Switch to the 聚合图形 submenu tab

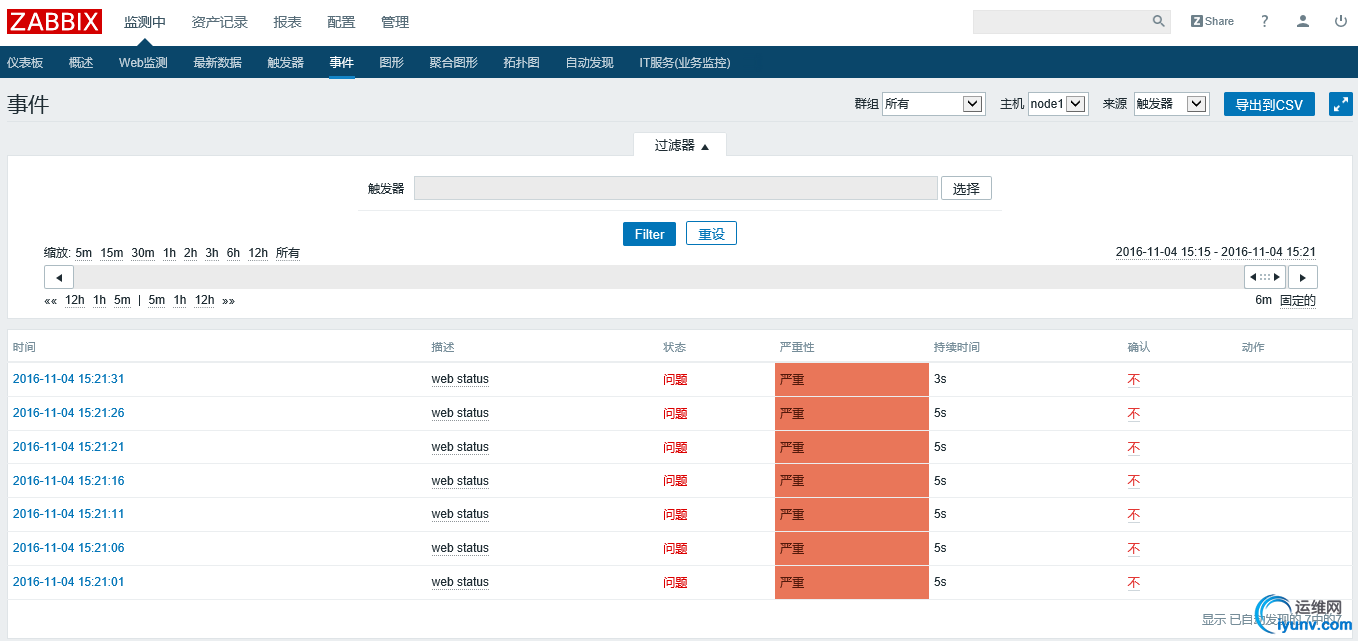point(453,62)
